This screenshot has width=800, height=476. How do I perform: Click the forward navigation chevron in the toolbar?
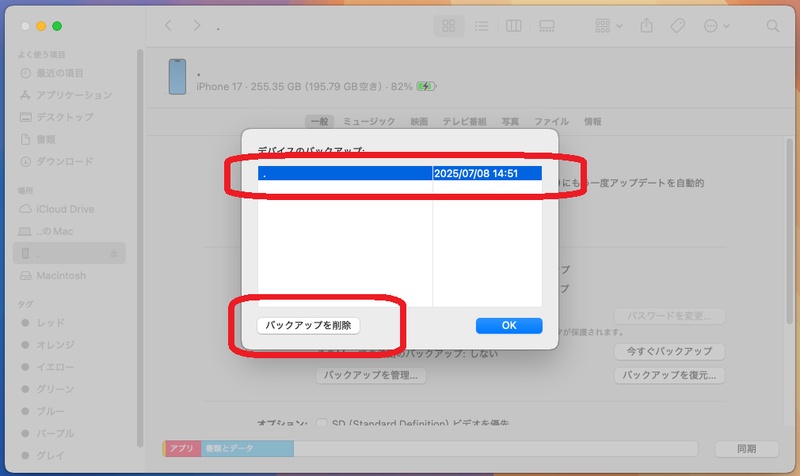point(196,26)
